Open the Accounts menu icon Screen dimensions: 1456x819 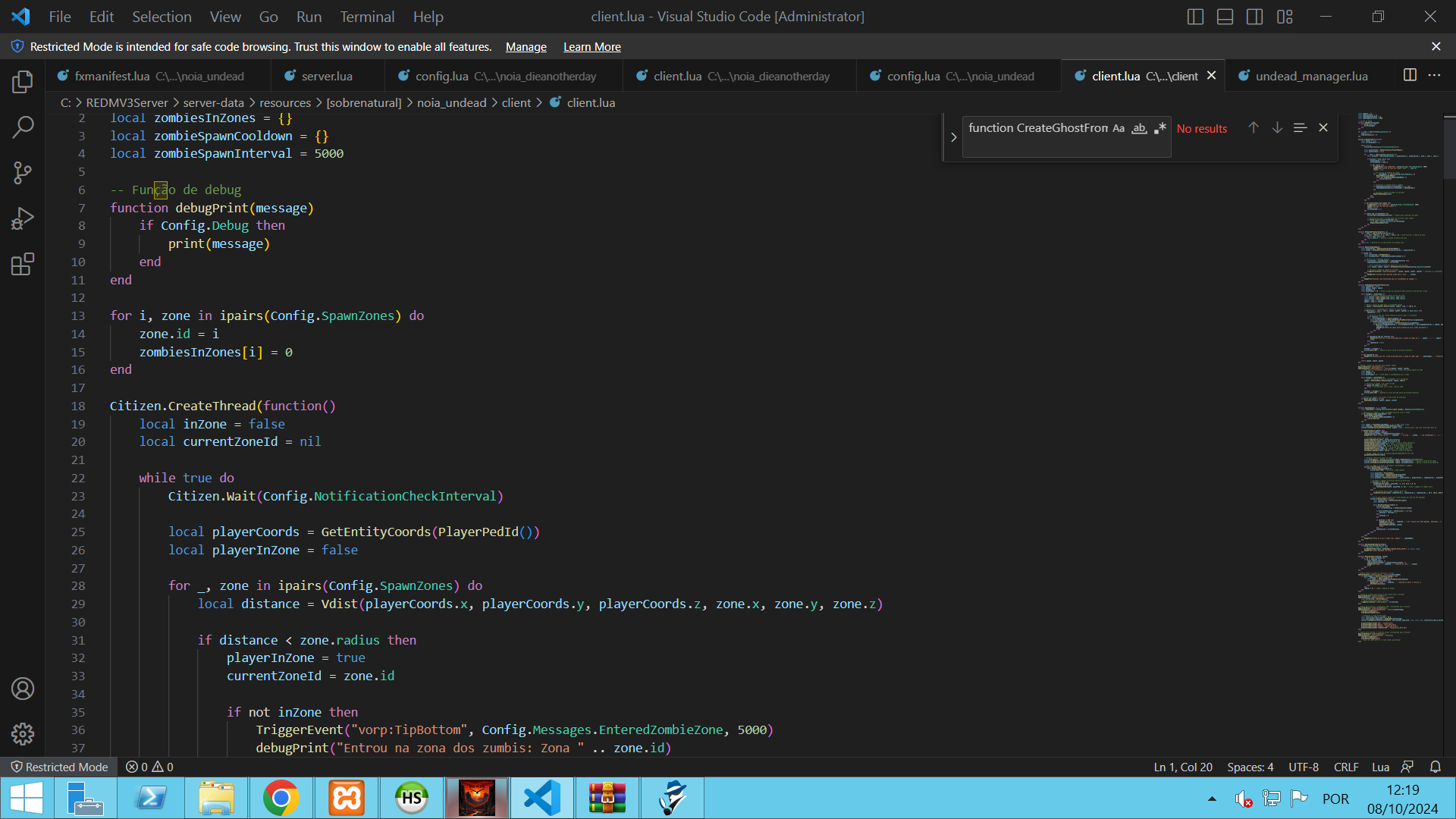click(x=23, y=689)
